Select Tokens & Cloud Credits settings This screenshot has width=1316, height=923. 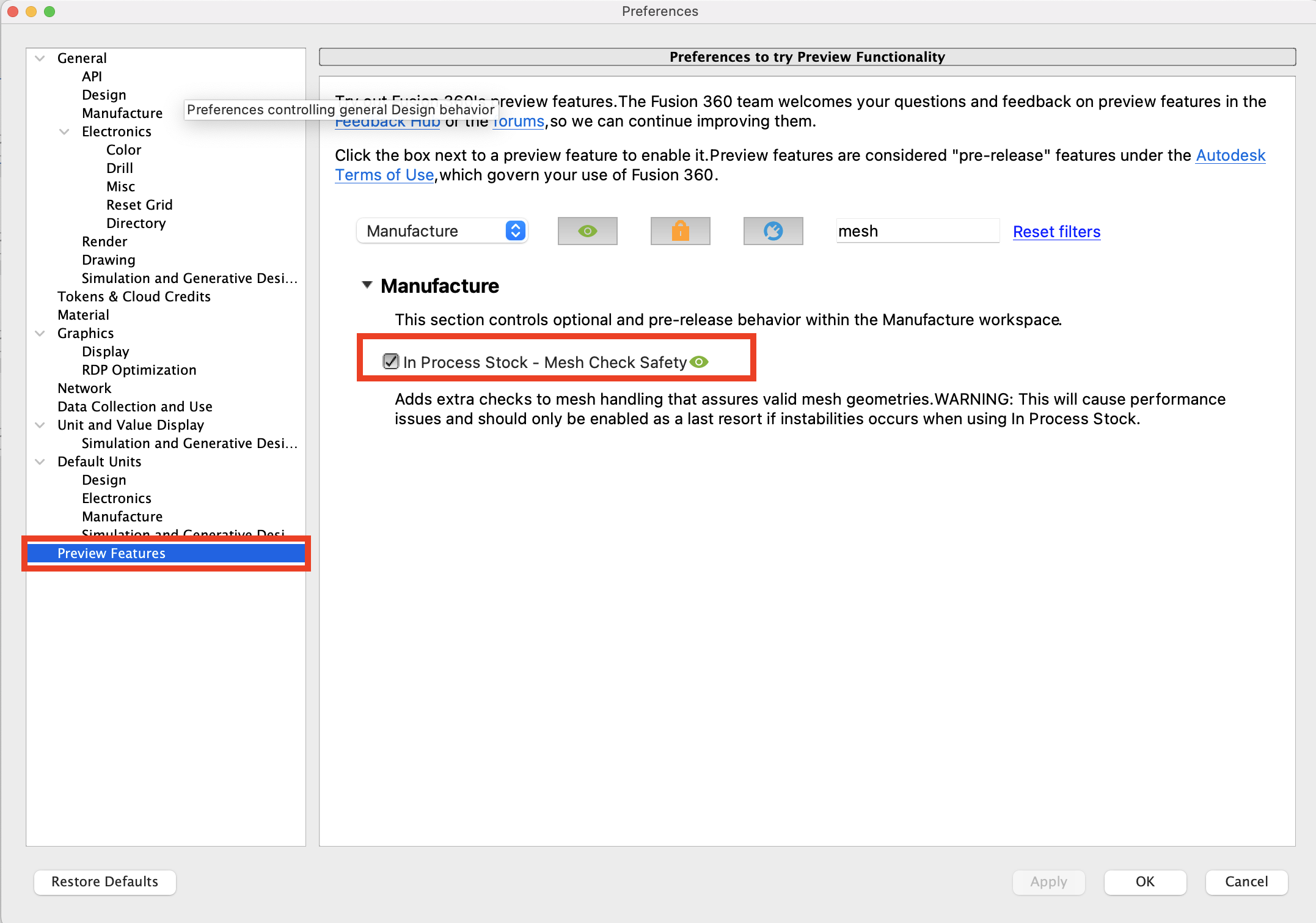coord(134,296)
